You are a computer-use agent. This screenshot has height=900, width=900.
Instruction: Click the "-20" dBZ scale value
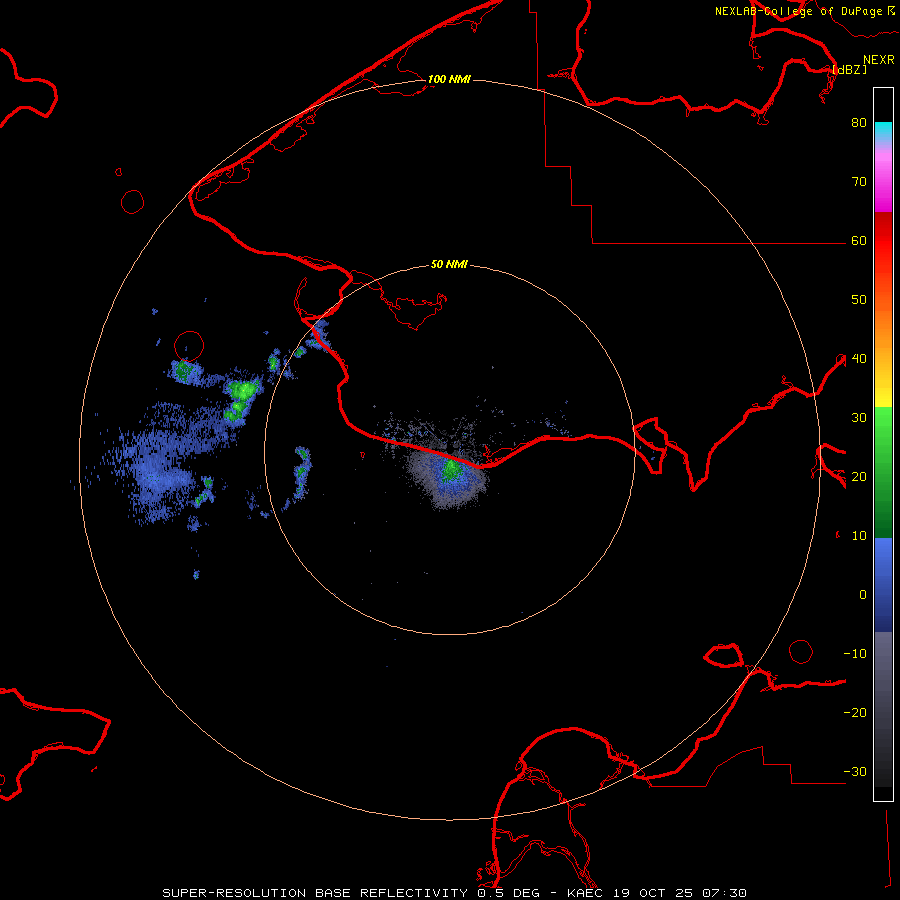[x=855, y=713]
